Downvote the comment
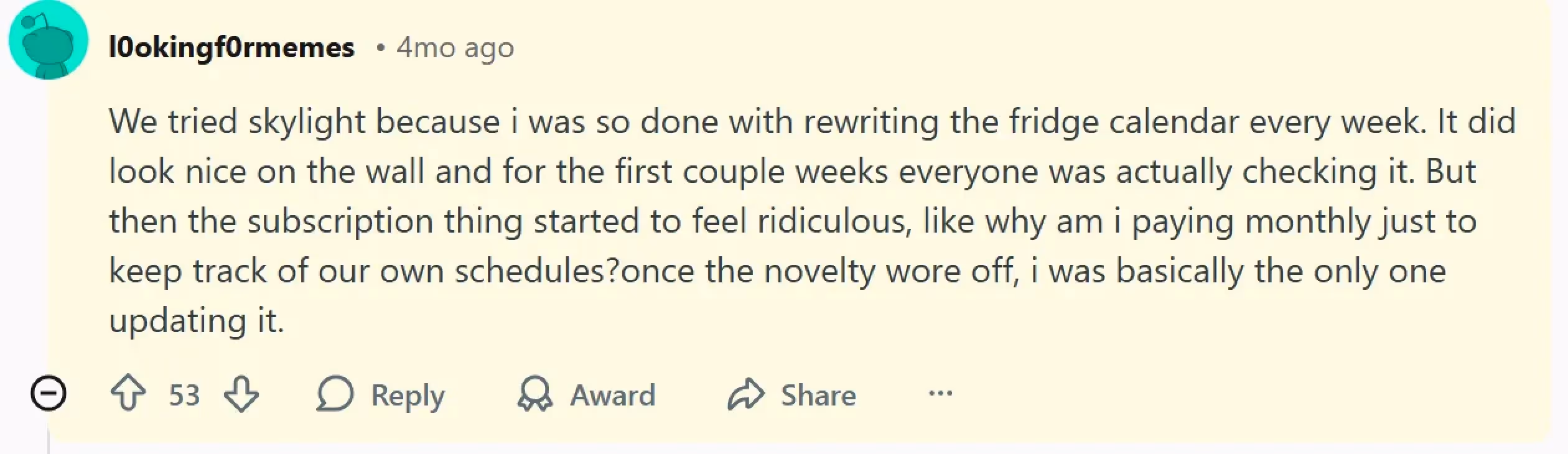1568x454 pixels. pos(243,394)
